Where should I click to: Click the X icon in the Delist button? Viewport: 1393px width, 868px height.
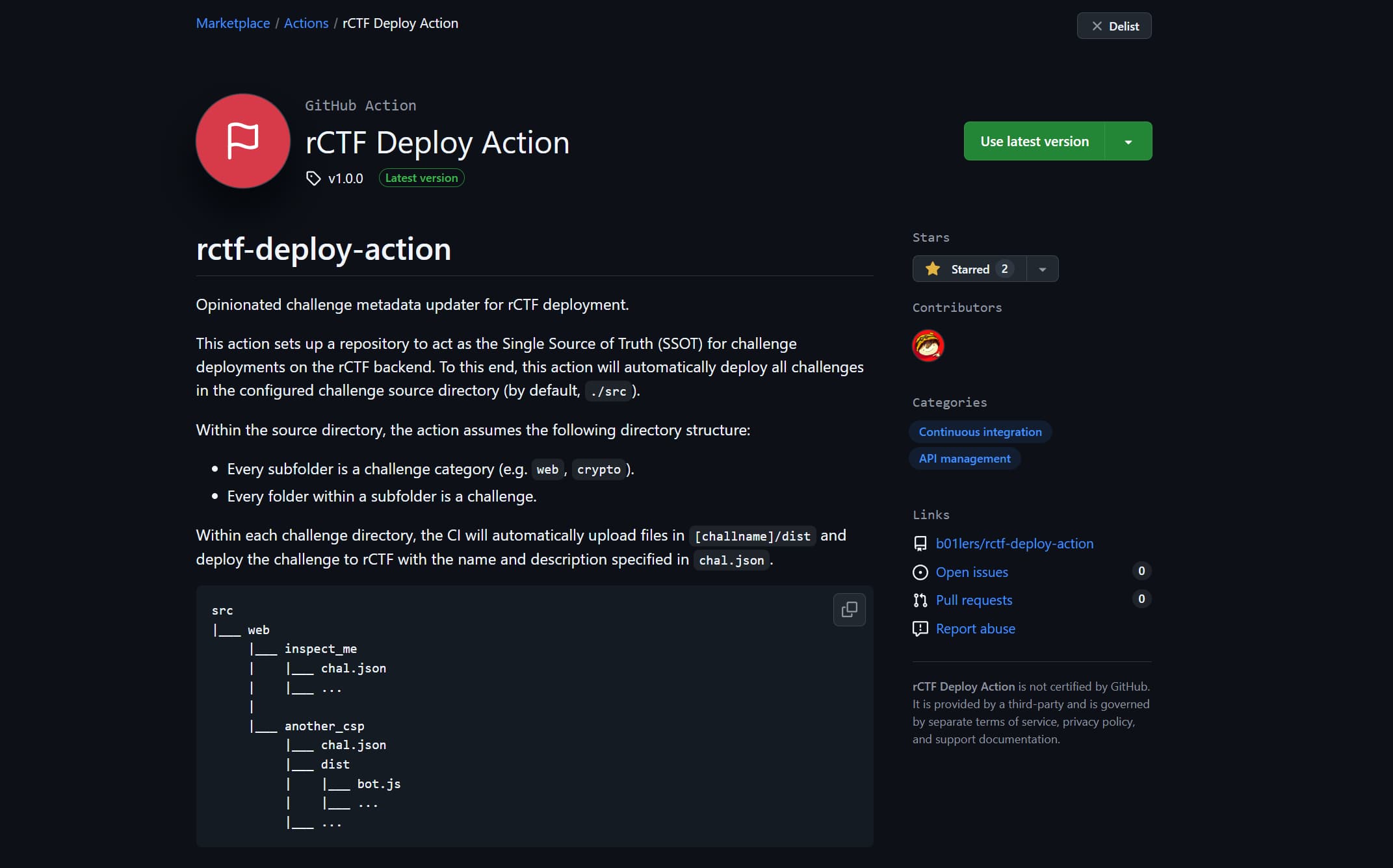1097,26
